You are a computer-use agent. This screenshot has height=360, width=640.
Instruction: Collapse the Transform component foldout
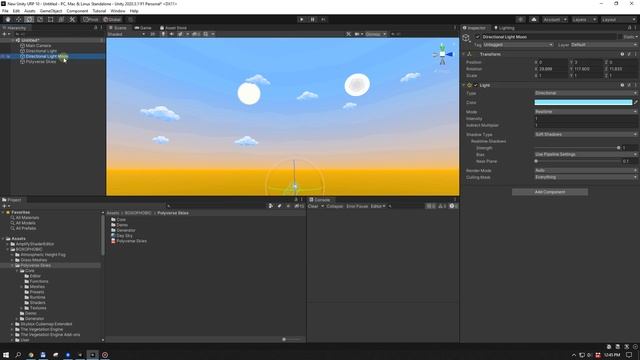[464, 54]
